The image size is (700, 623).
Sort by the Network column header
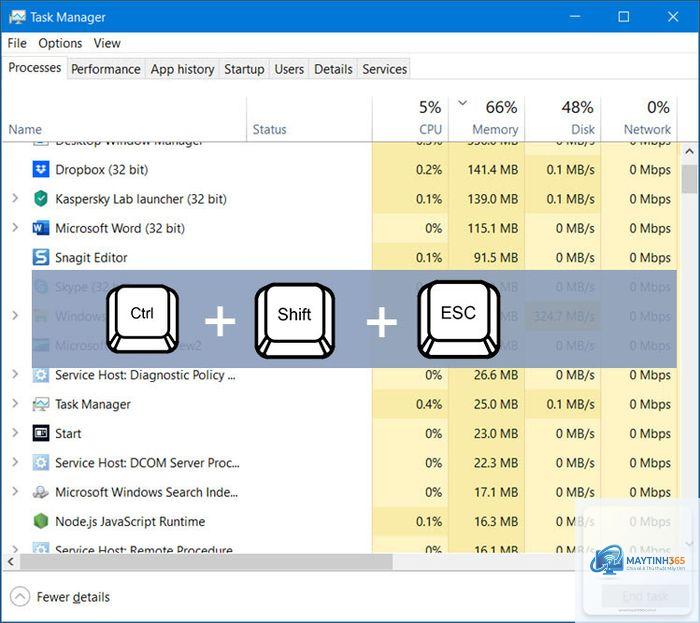[639, 119]
